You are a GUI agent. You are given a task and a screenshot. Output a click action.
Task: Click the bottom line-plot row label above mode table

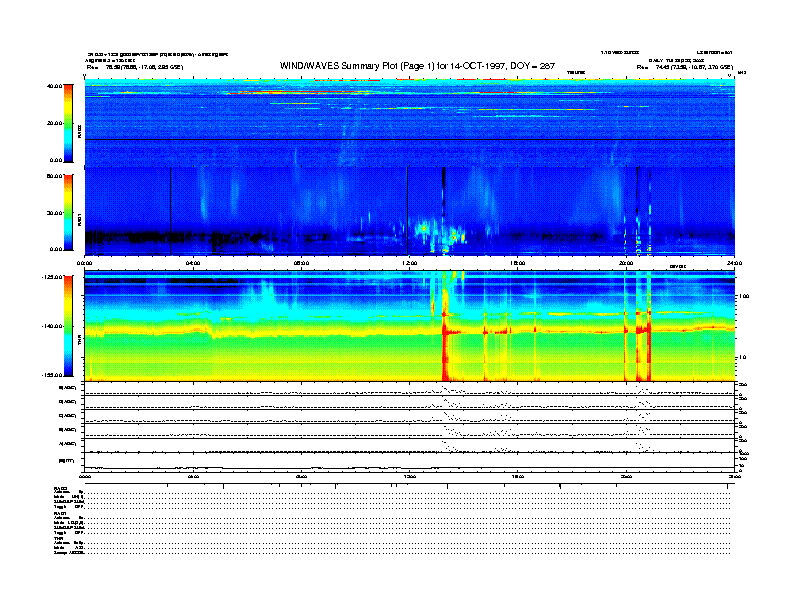pos(66,461)
